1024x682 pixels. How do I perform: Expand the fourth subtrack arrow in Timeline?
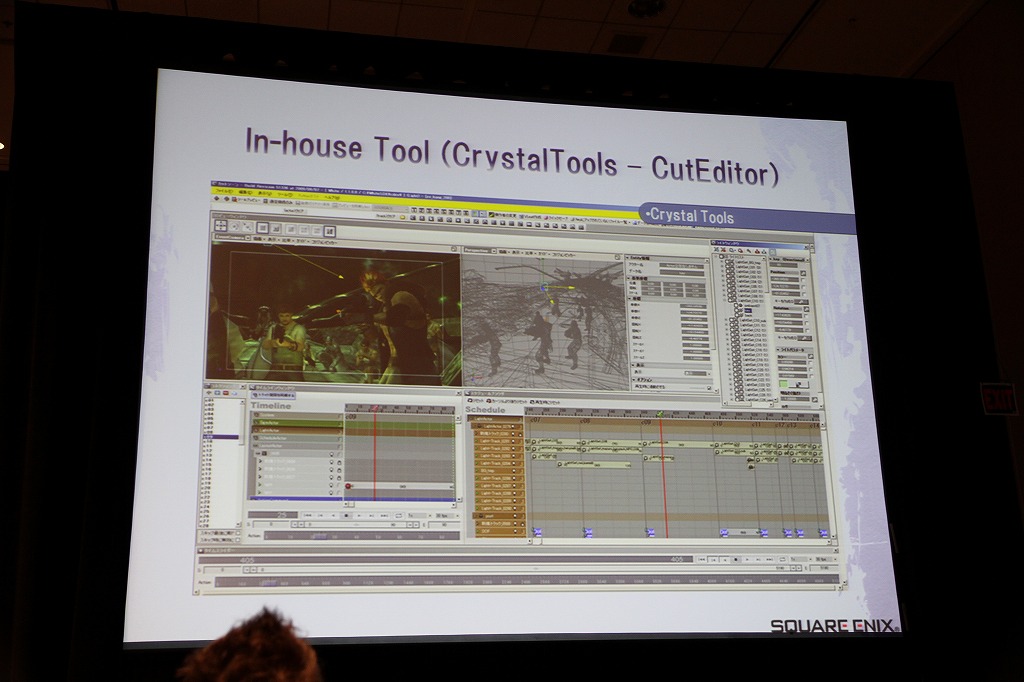point(260,484)
